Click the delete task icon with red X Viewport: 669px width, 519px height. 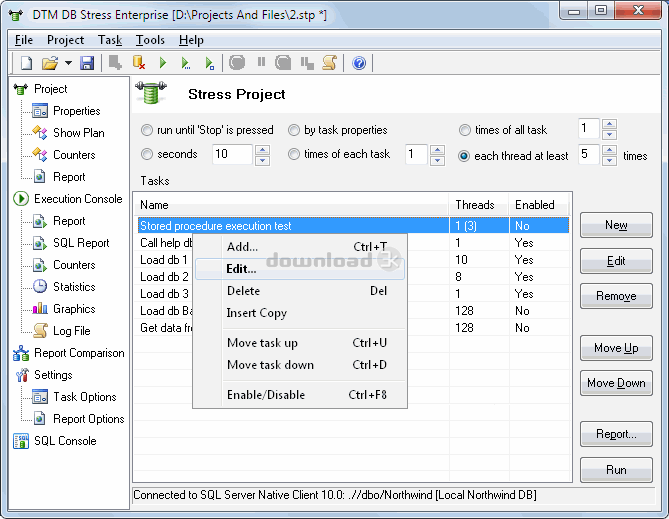139,63
